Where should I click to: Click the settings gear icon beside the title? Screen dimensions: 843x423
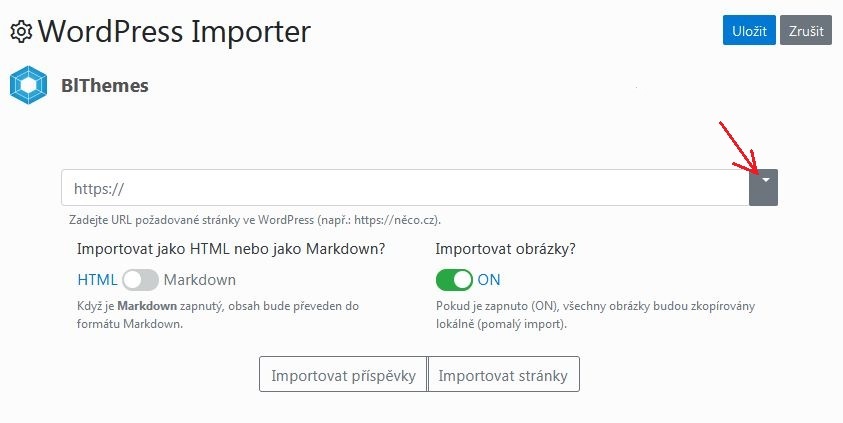point(20,32)
